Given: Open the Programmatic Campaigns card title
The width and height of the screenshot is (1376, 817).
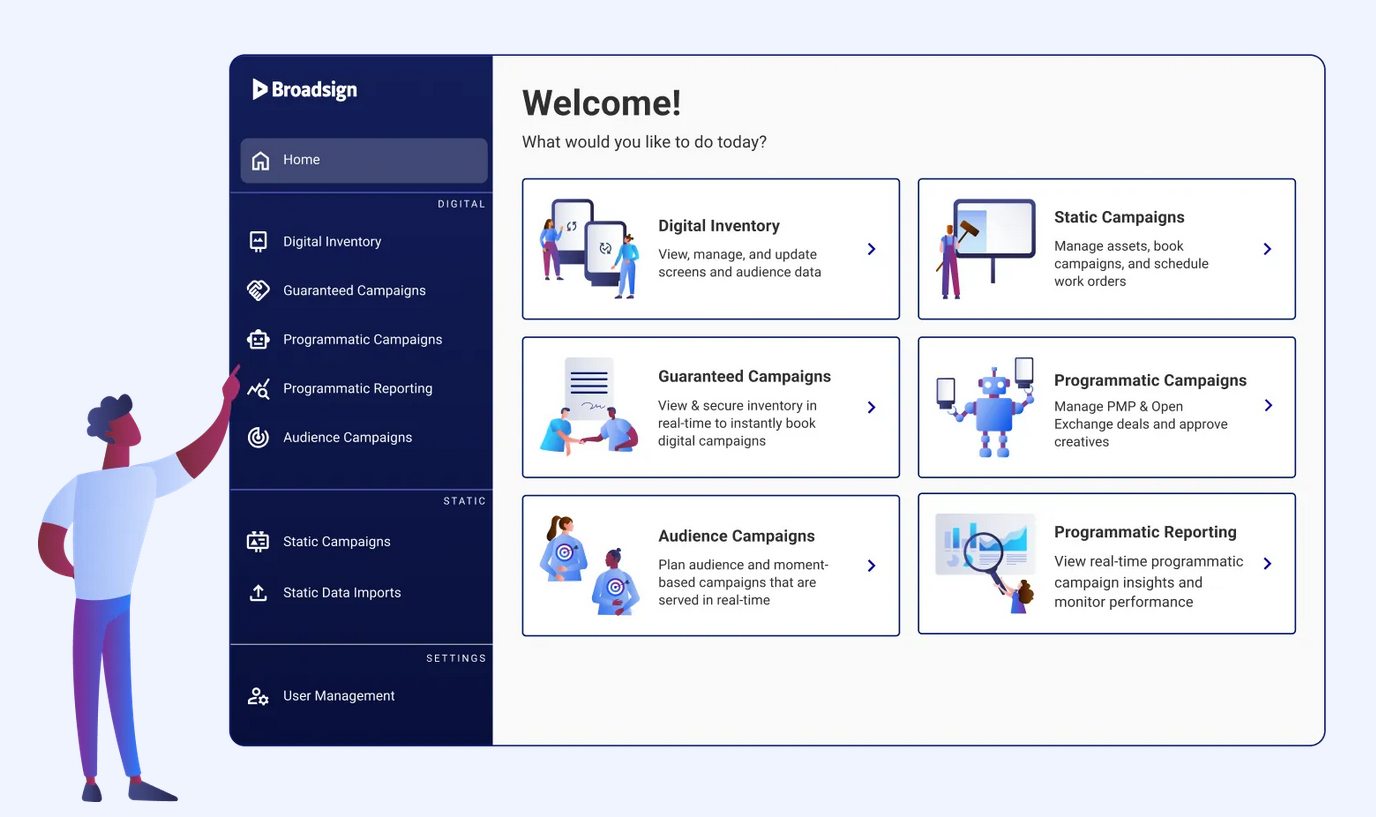Looking at the screenshot, I should [1150, 380].
